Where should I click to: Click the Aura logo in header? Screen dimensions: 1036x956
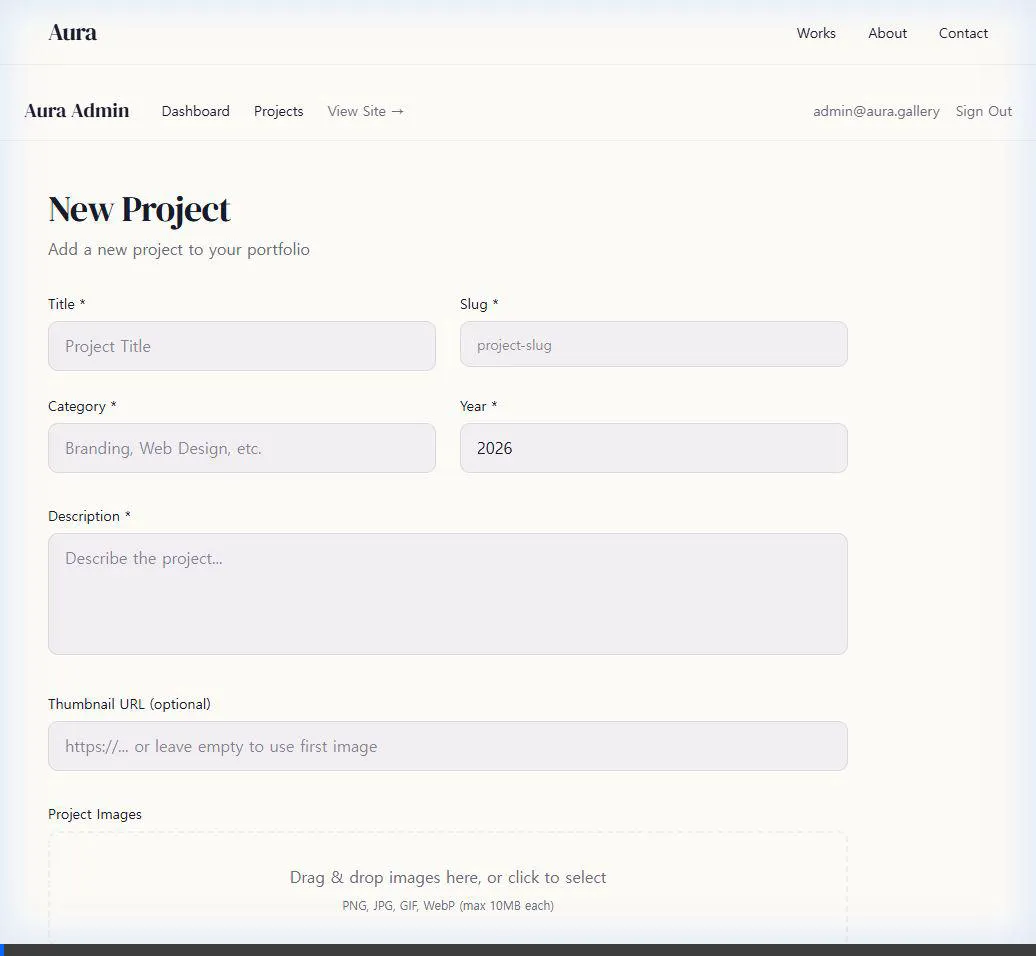tap(72, 32)
